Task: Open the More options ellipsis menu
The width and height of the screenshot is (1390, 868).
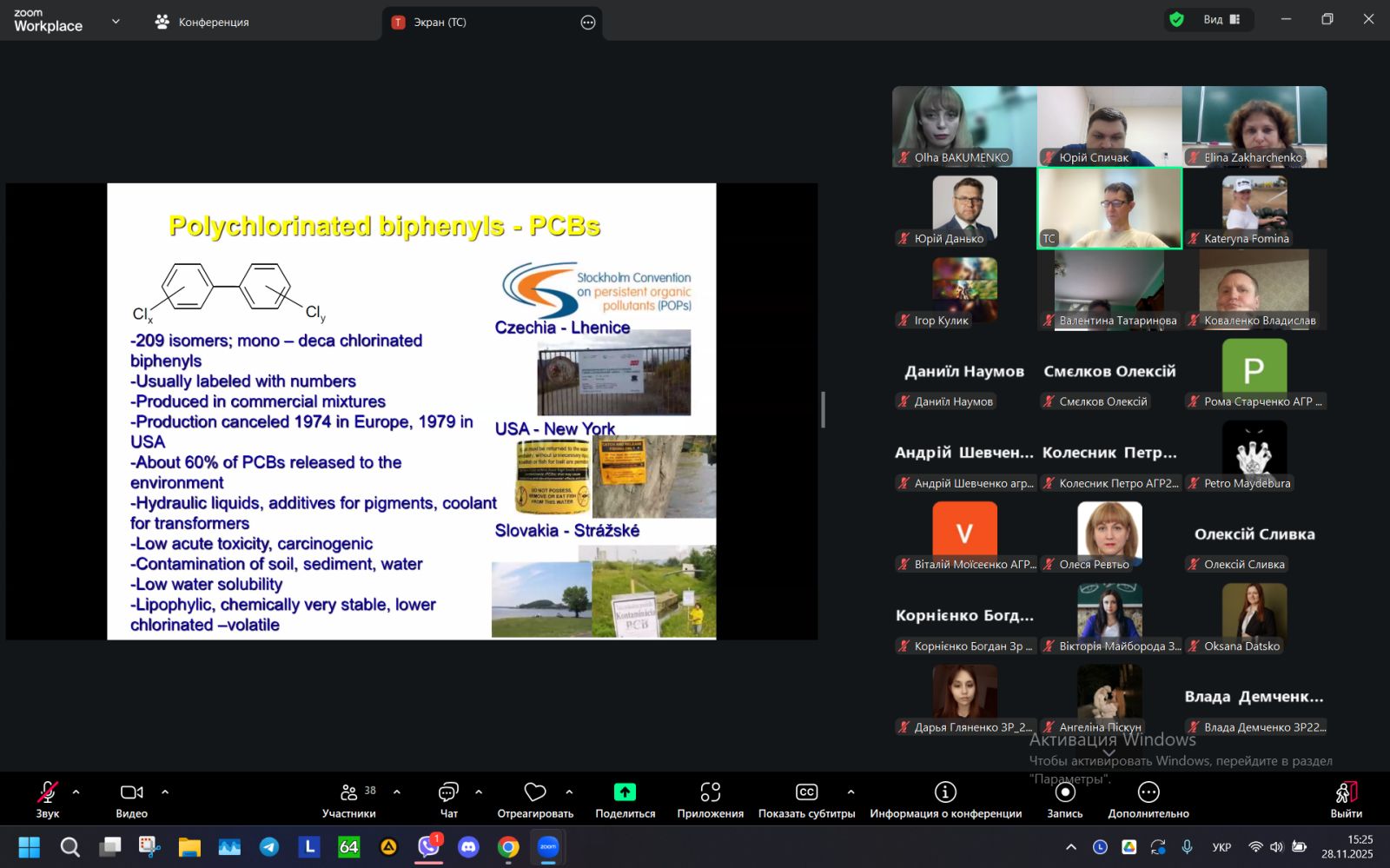Action: tap(1148, 792)
